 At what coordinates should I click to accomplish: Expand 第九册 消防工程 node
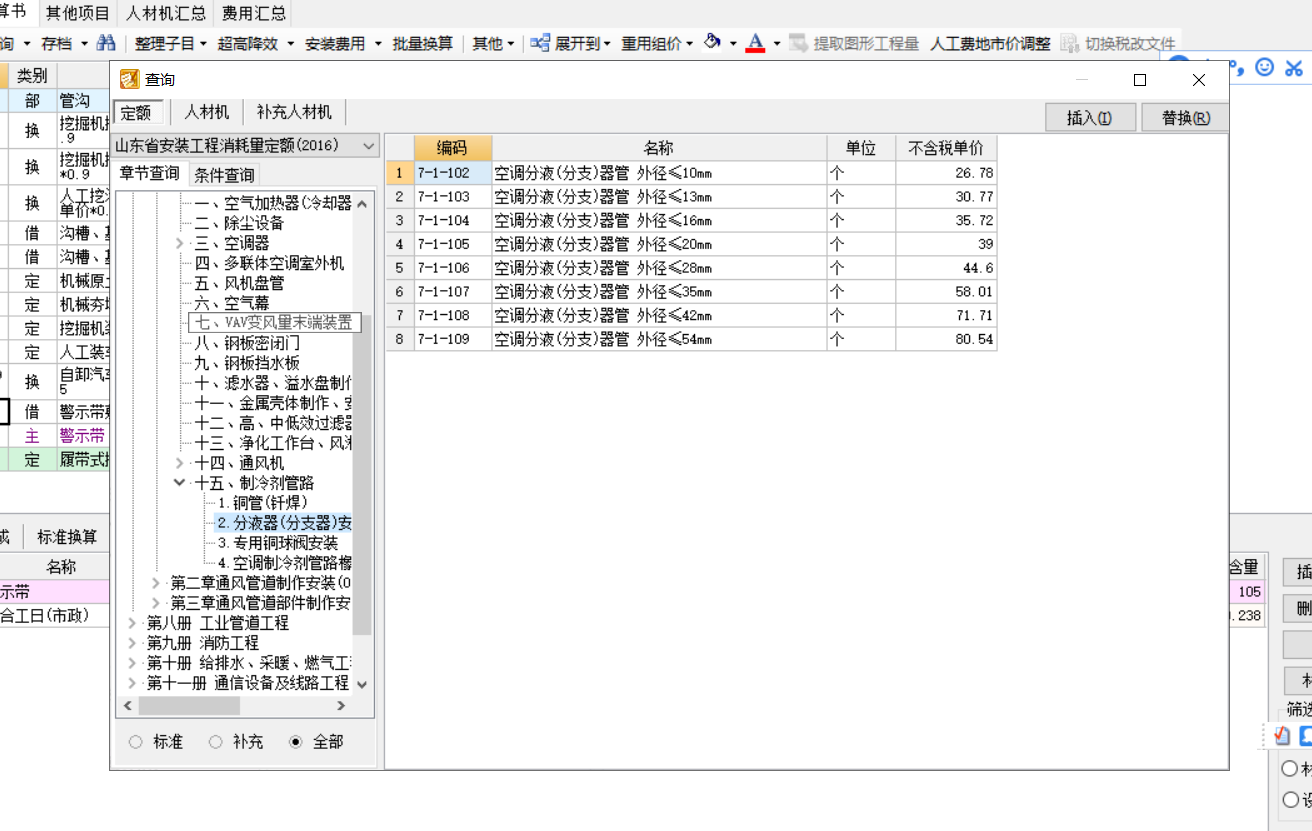click(x=132, y=643)
